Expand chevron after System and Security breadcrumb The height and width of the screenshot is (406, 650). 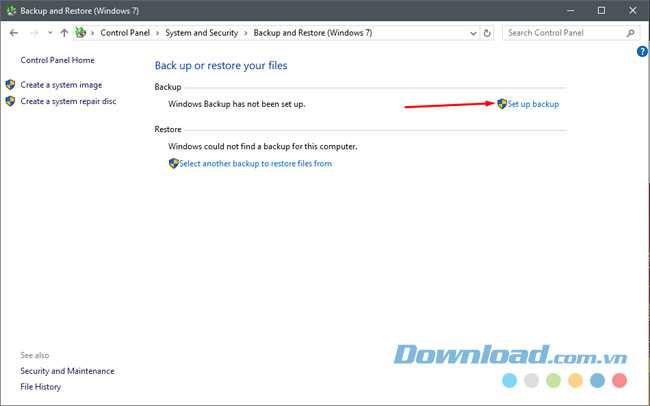tap(246, 33)
